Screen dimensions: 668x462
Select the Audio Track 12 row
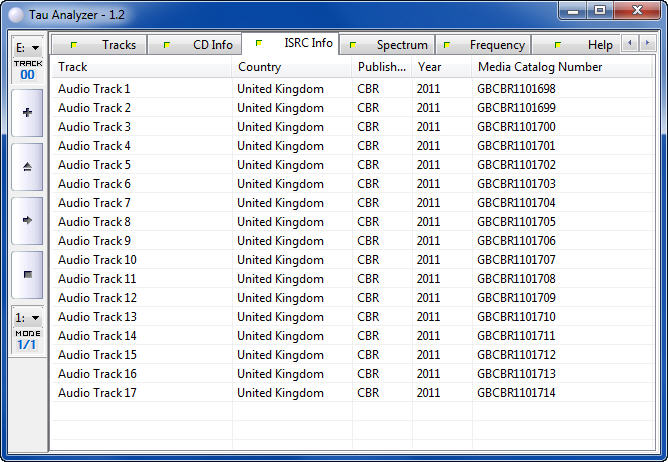coord(97,298)
